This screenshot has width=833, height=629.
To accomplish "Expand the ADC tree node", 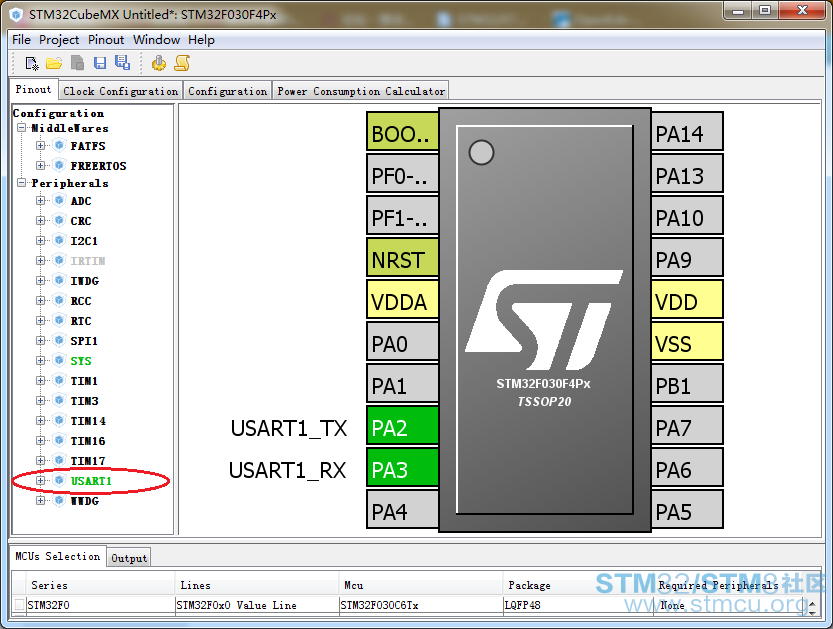I will pos(40,200).
